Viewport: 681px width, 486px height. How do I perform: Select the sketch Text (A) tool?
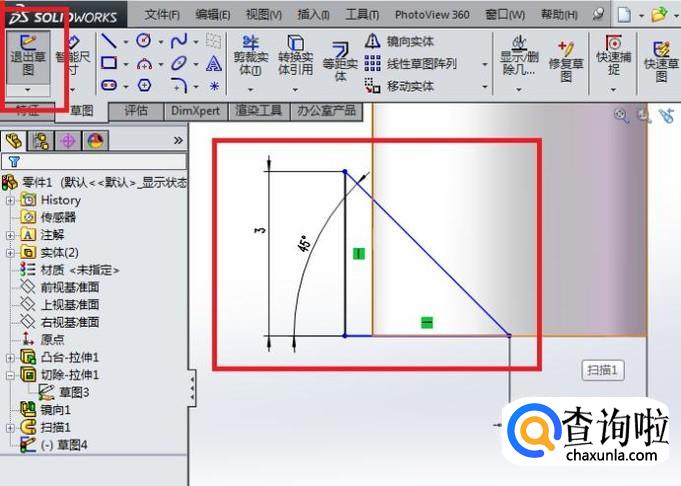214,63
